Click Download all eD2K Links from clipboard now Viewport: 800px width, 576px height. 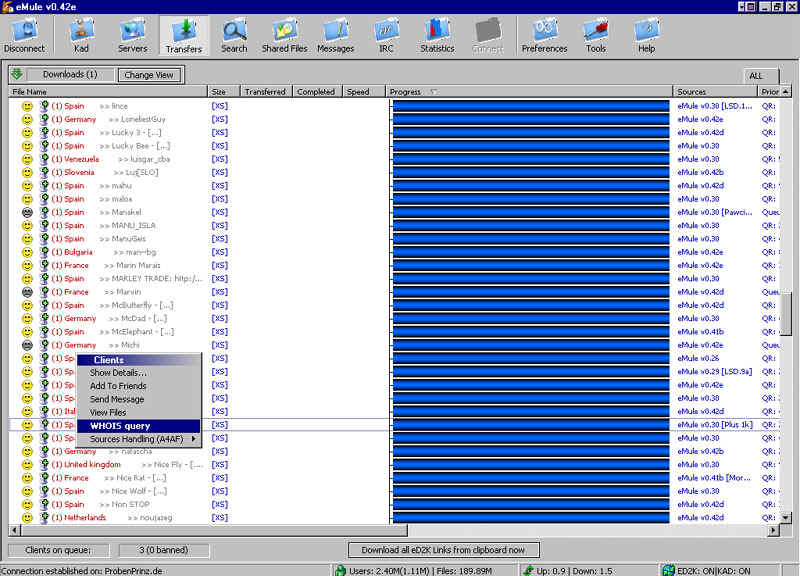[443, 550]
